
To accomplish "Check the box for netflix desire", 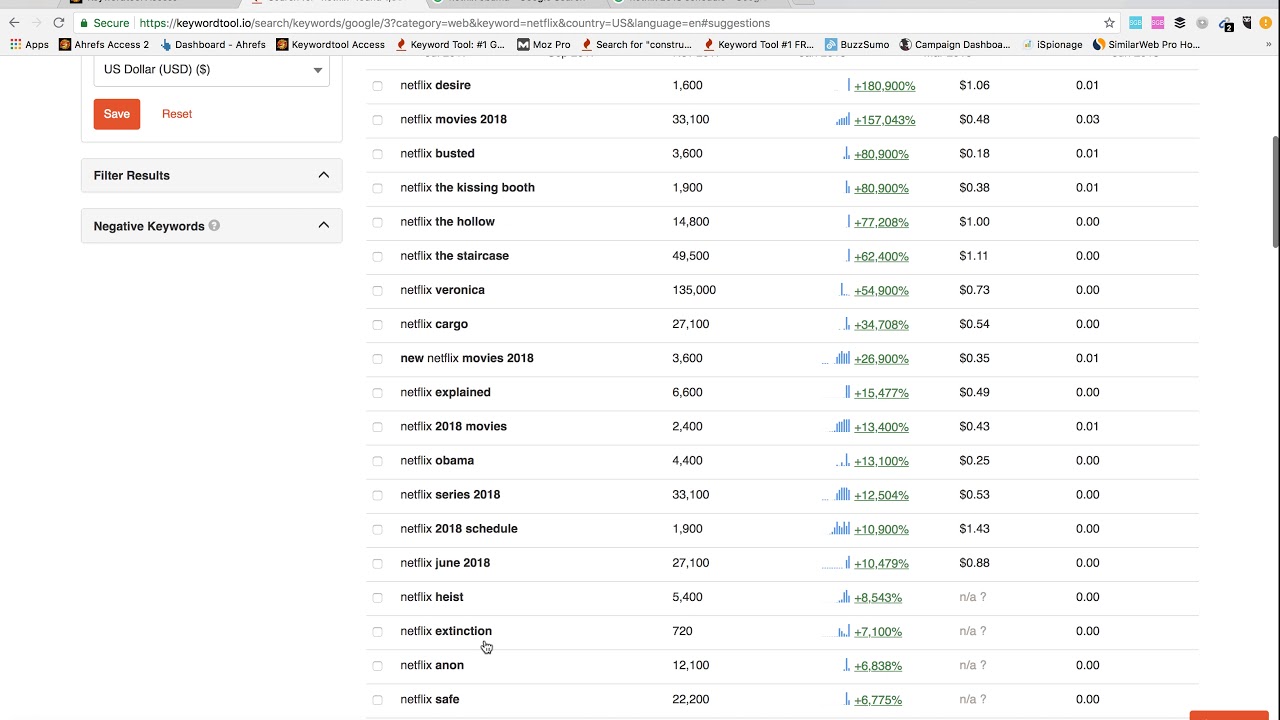I will tap(377, 86).
